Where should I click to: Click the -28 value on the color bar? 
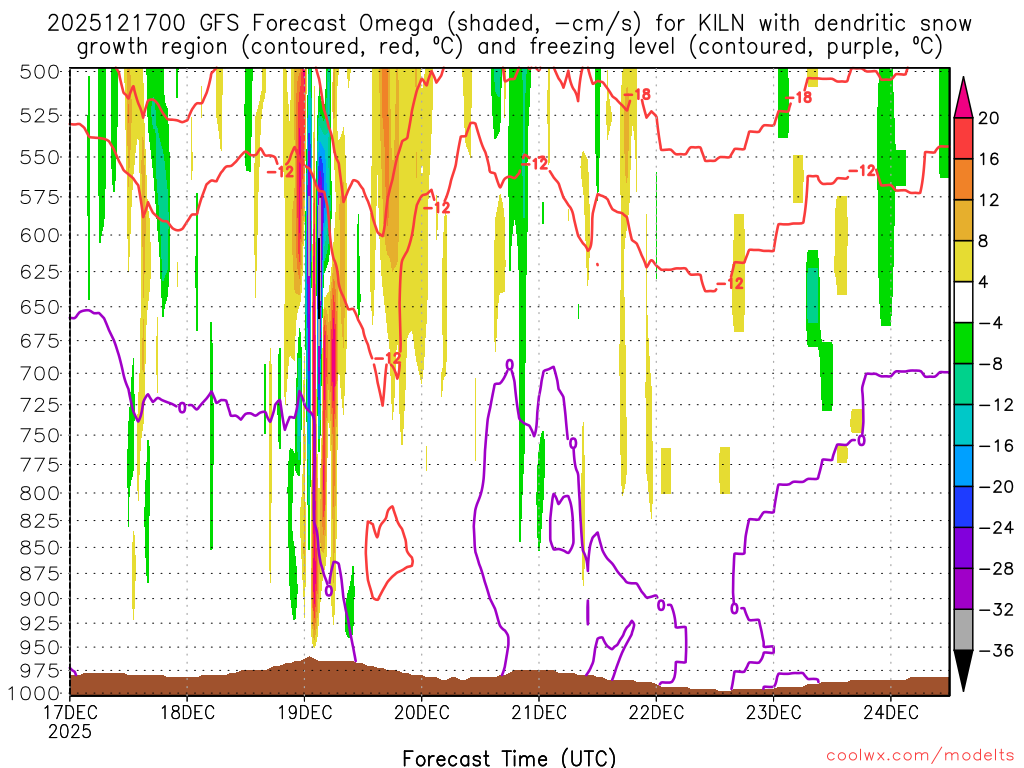(997, 569)
